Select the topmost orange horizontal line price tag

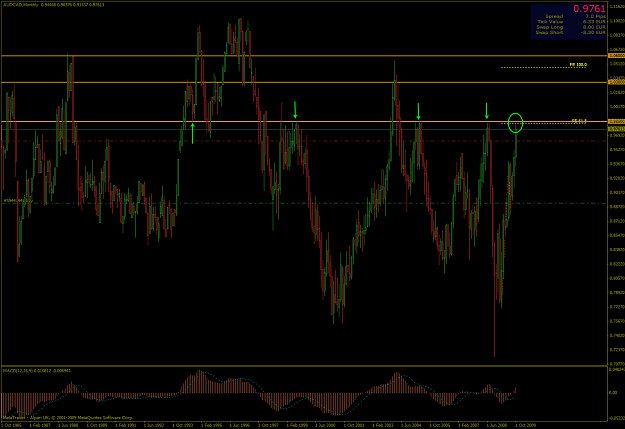coord(616,56)
